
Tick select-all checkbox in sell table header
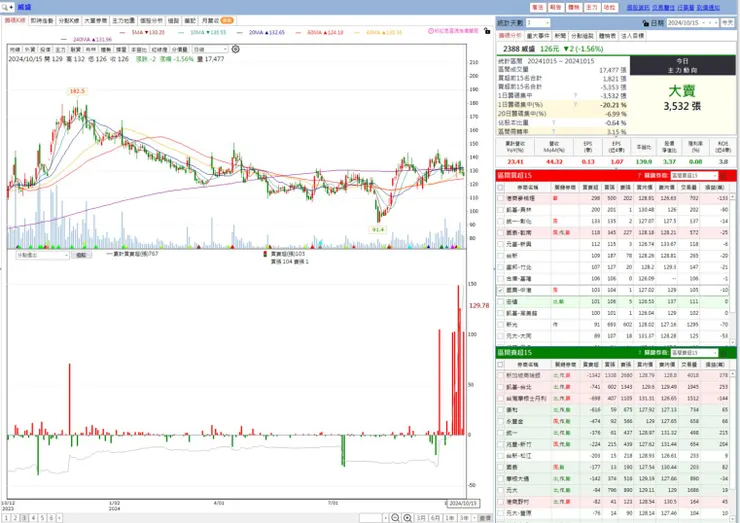tap(500, 364)
